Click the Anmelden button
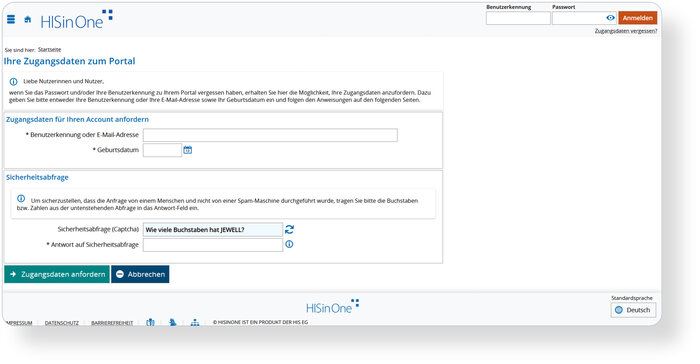This screenshot has height=364, width=700. [638, 18]
